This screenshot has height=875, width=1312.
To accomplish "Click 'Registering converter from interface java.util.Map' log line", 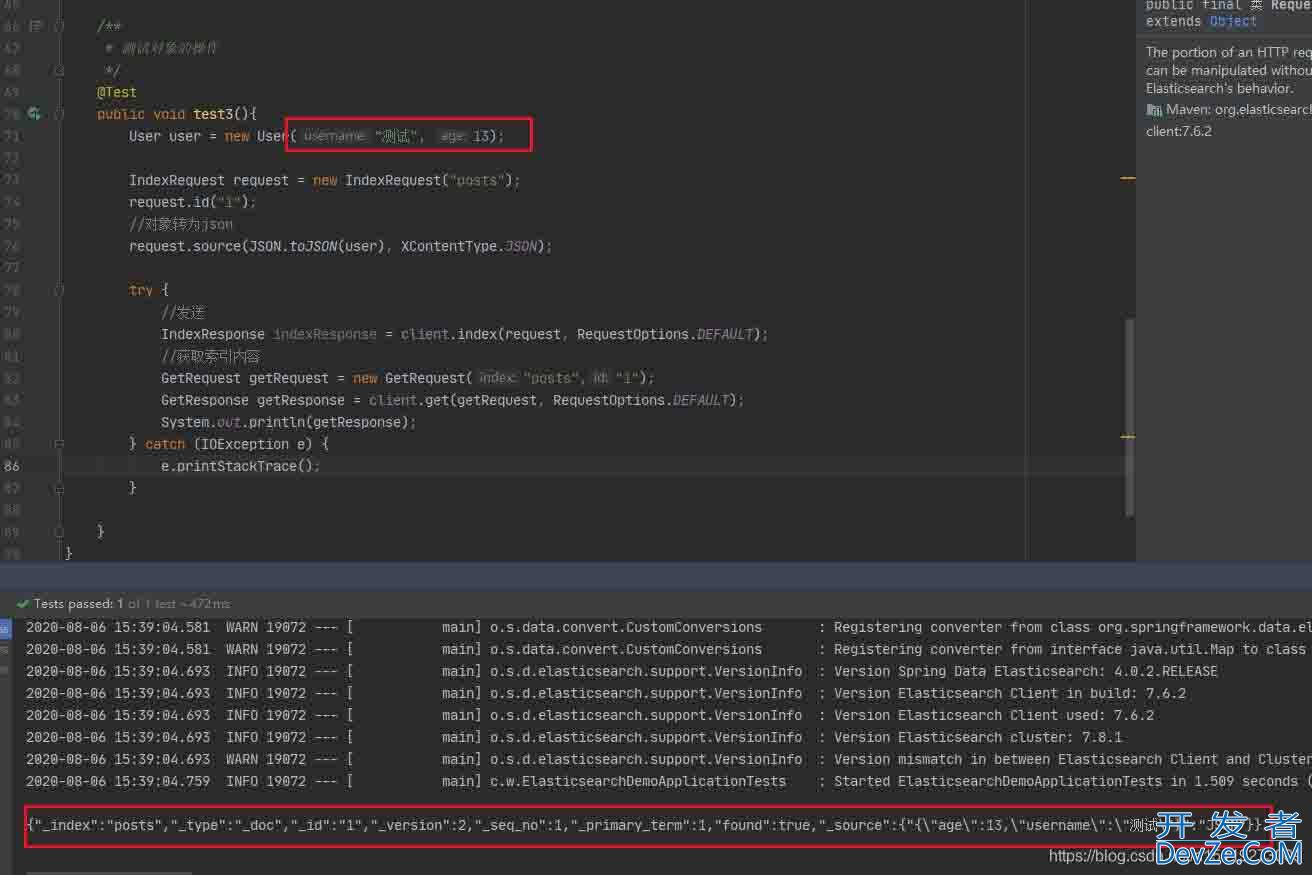I will (x=1072, y=649).
